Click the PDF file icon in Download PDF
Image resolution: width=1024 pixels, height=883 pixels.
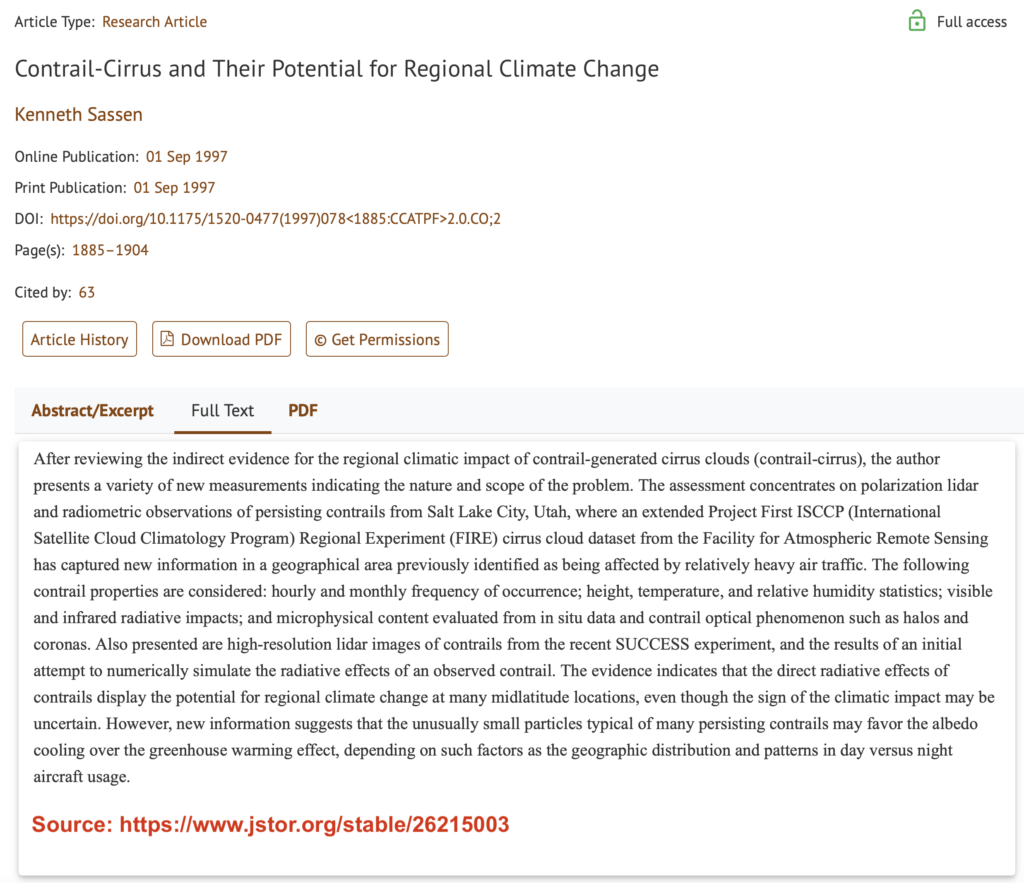click(x=167, y=339)
